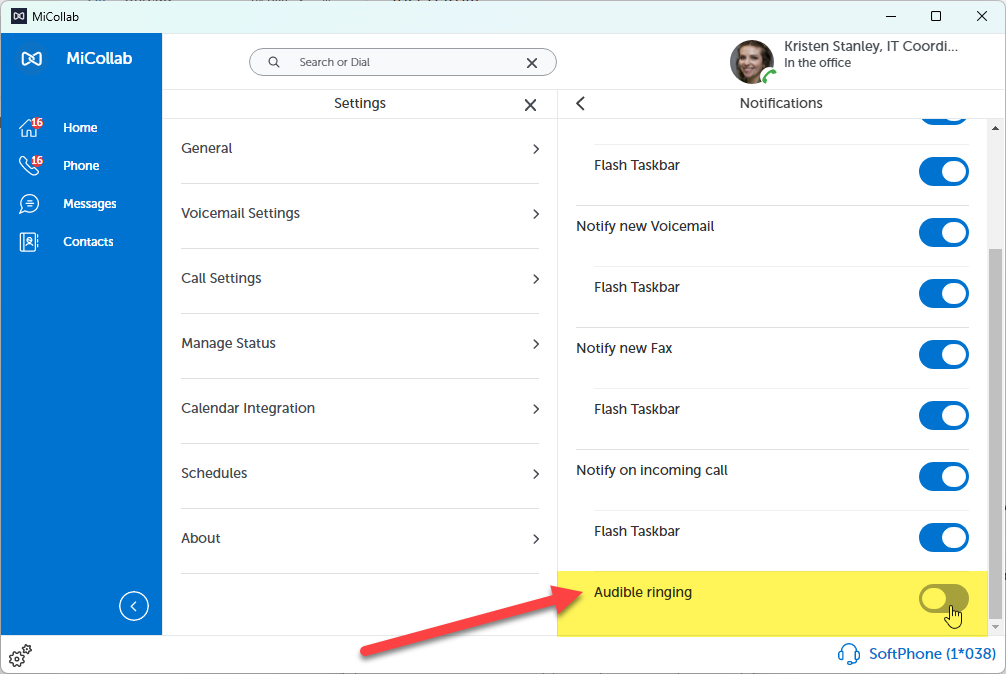1006x674 pixels.
Task: Open the Home icon with badge
Action: click(30, 128)
